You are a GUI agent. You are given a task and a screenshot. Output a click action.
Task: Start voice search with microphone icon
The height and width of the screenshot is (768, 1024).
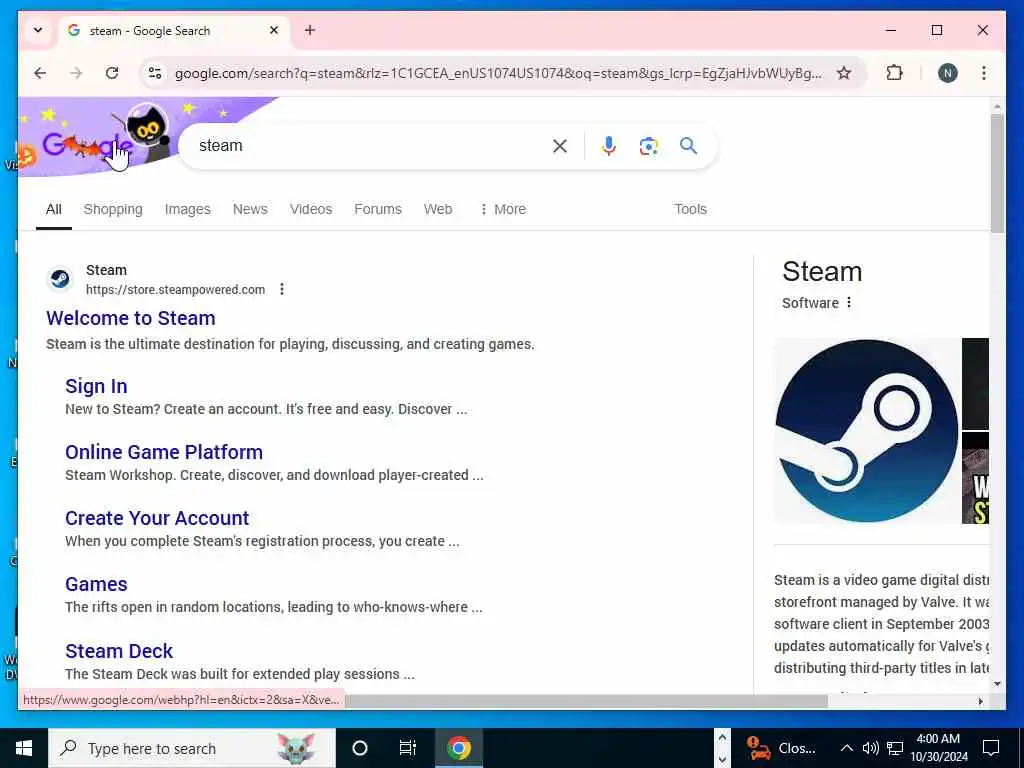609,146
